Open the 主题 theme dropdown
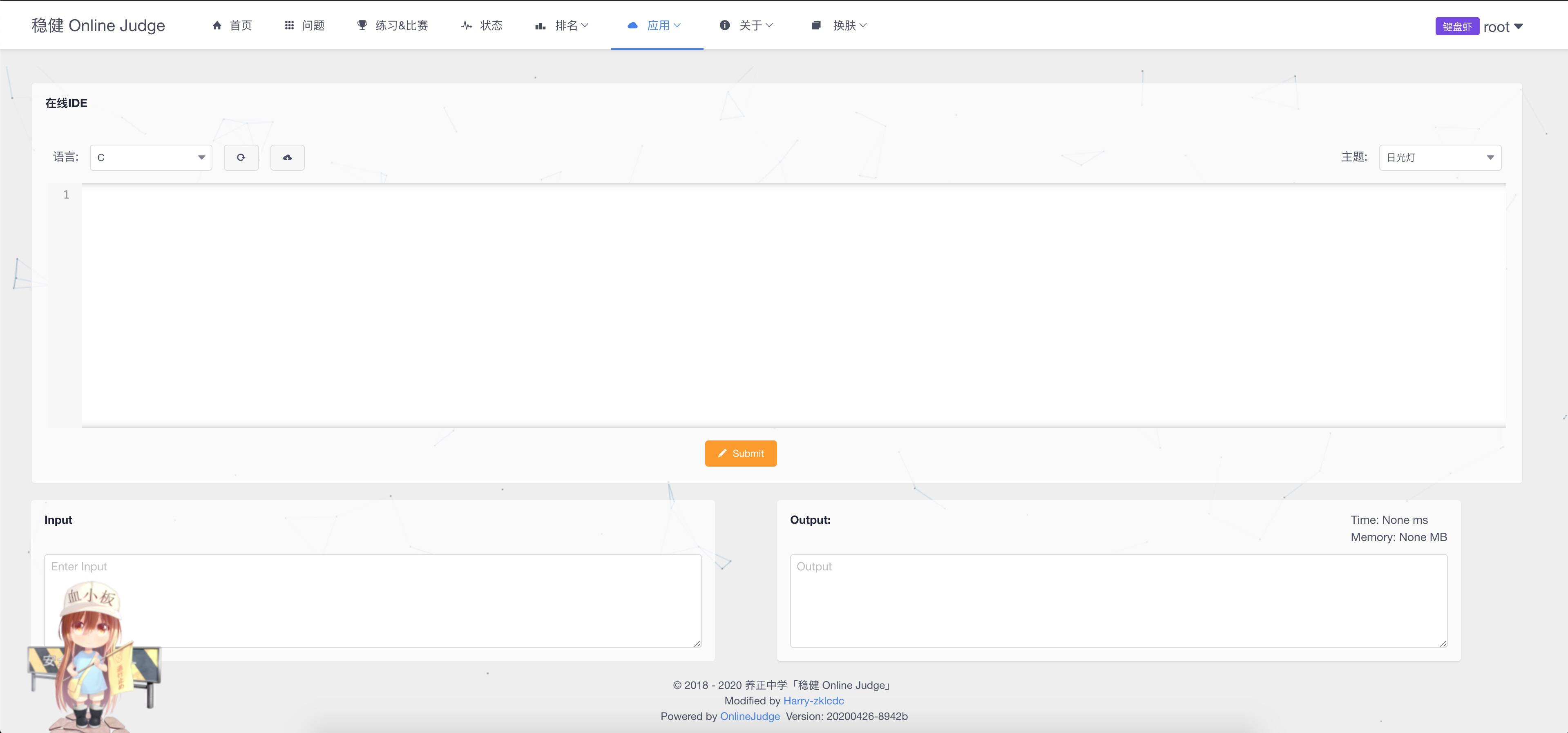 click(1440, 158)
